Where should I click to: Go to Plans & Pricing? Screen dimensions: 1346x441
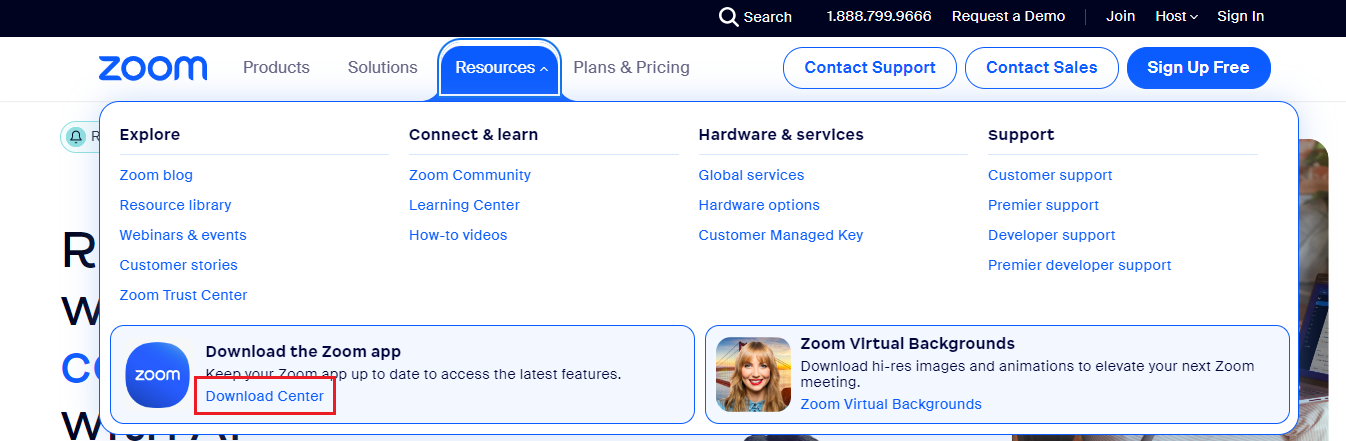(631, 68)
